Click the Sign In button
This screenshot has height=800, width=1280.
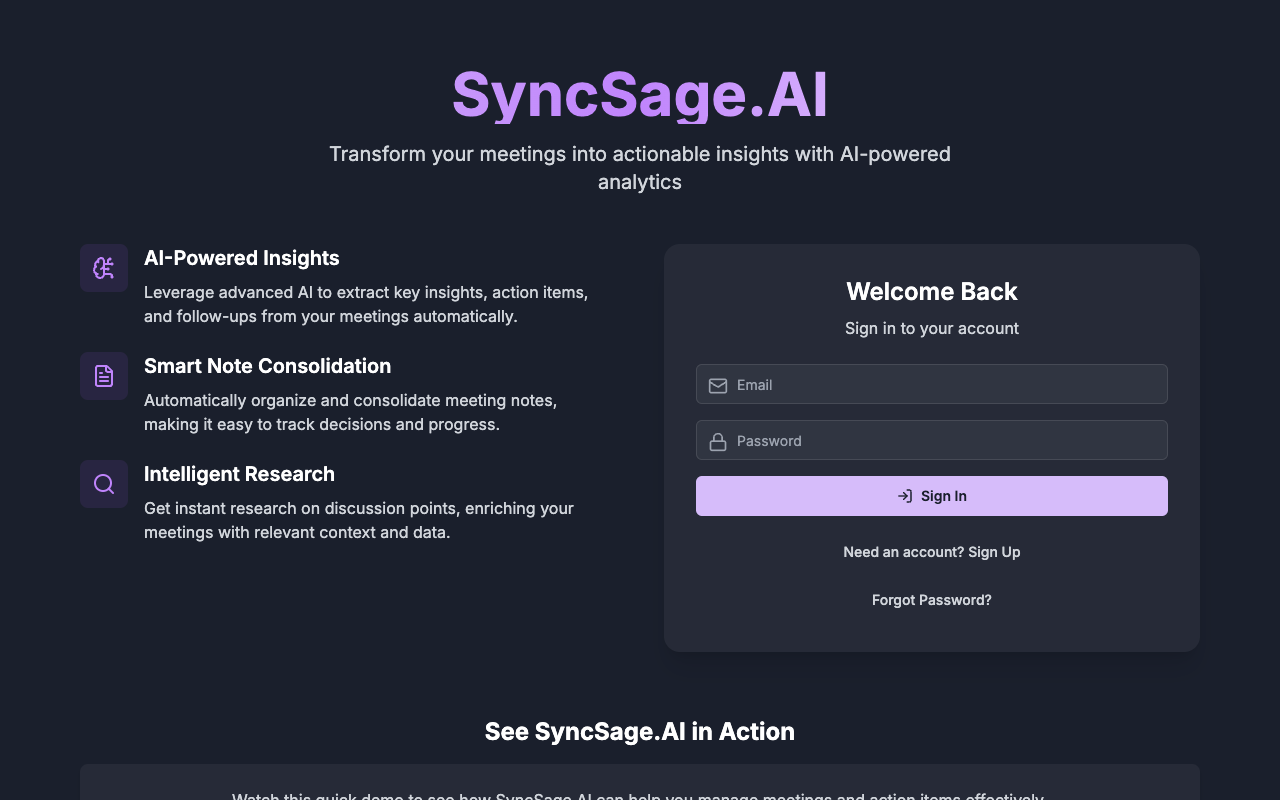click(x=932, y=496)
